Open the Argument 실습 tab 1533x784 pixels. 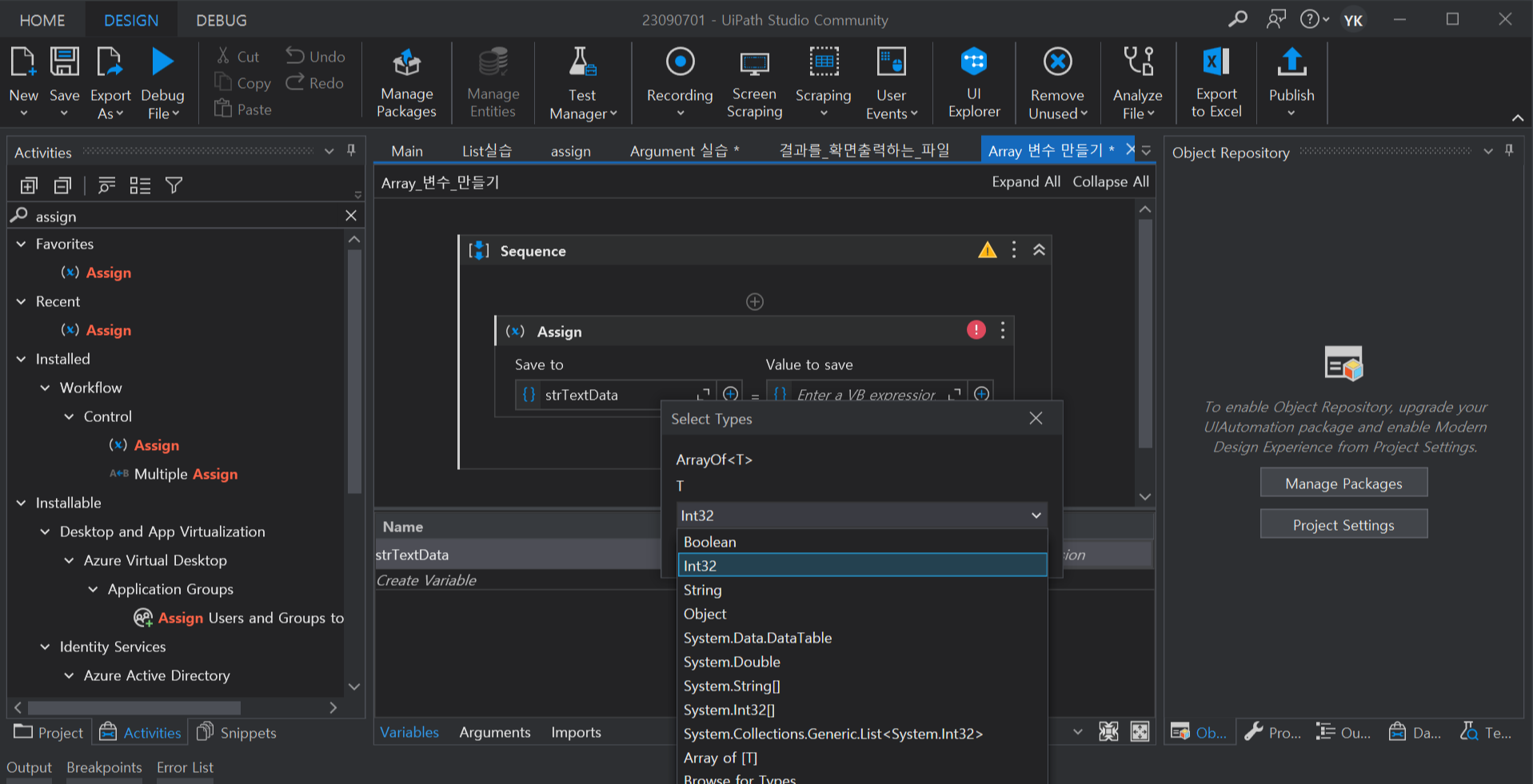[685, 151]
